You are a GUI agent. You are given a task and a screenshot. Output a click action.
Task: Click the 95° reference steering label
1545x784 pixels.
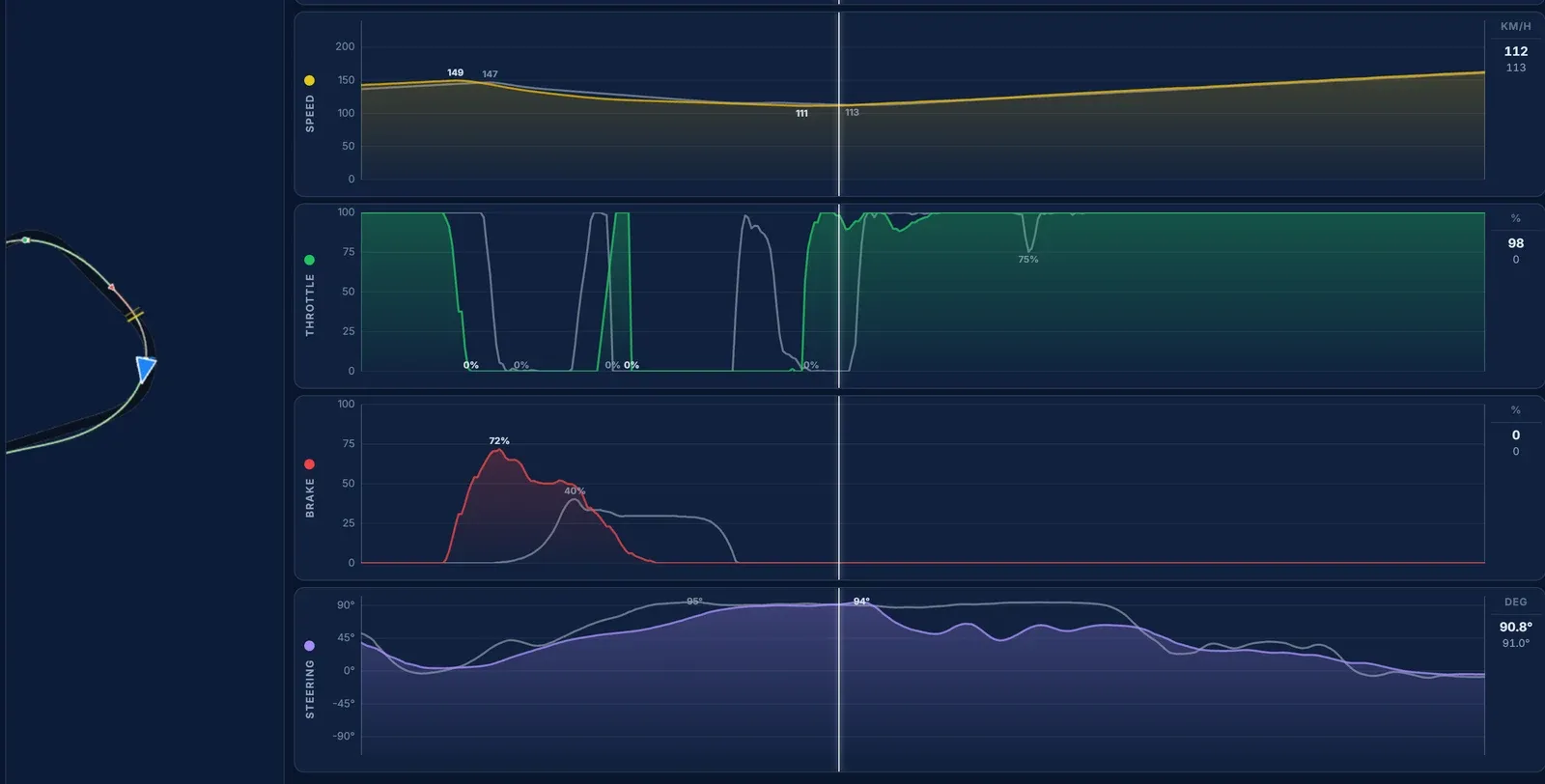pyautogui.click(x=695, y=601)
